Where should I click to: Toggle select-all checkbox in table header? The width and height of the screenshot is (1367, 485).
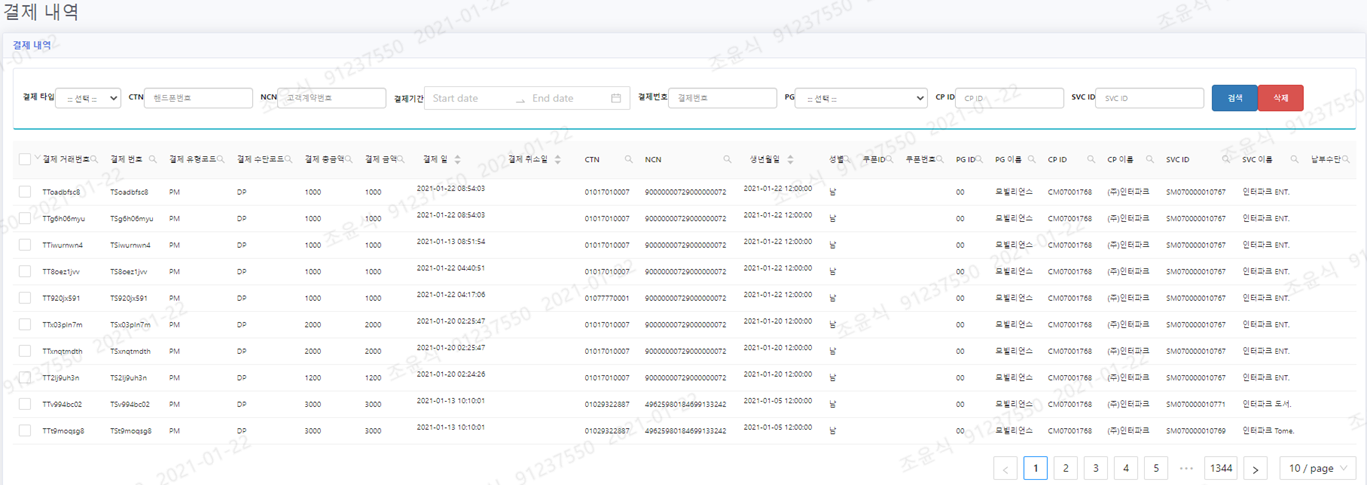tap(25, 159)
